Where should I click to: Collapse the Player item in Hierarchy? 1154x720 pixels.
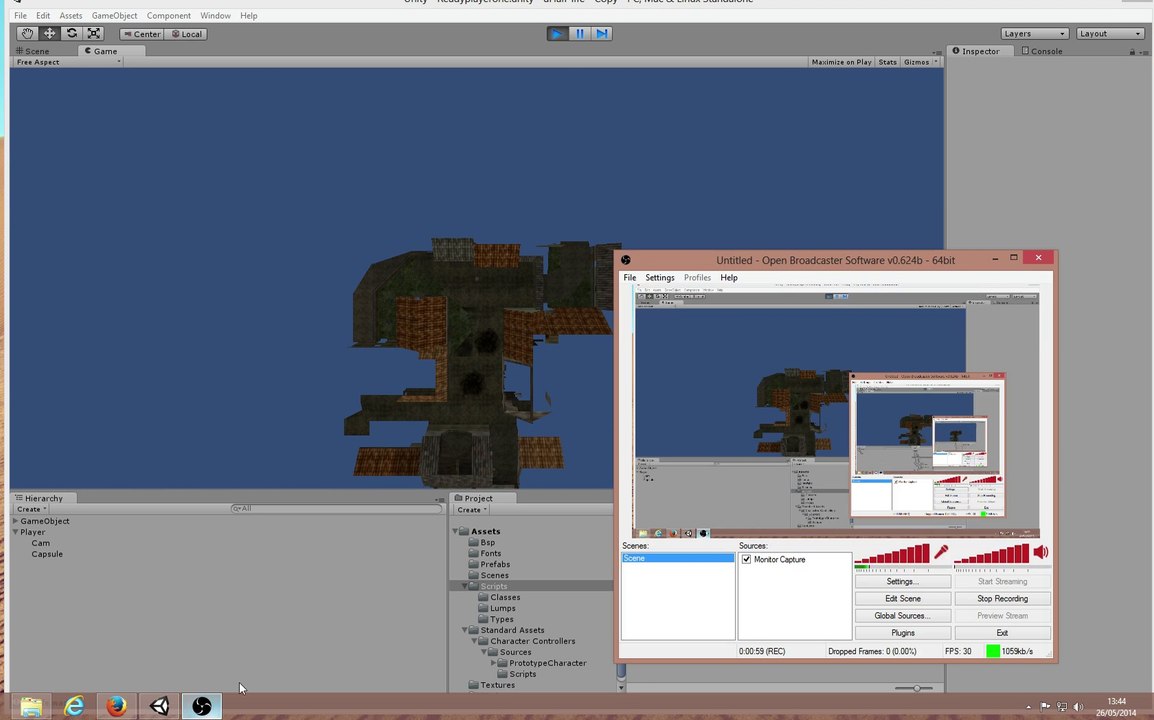[x=15, y=532]
